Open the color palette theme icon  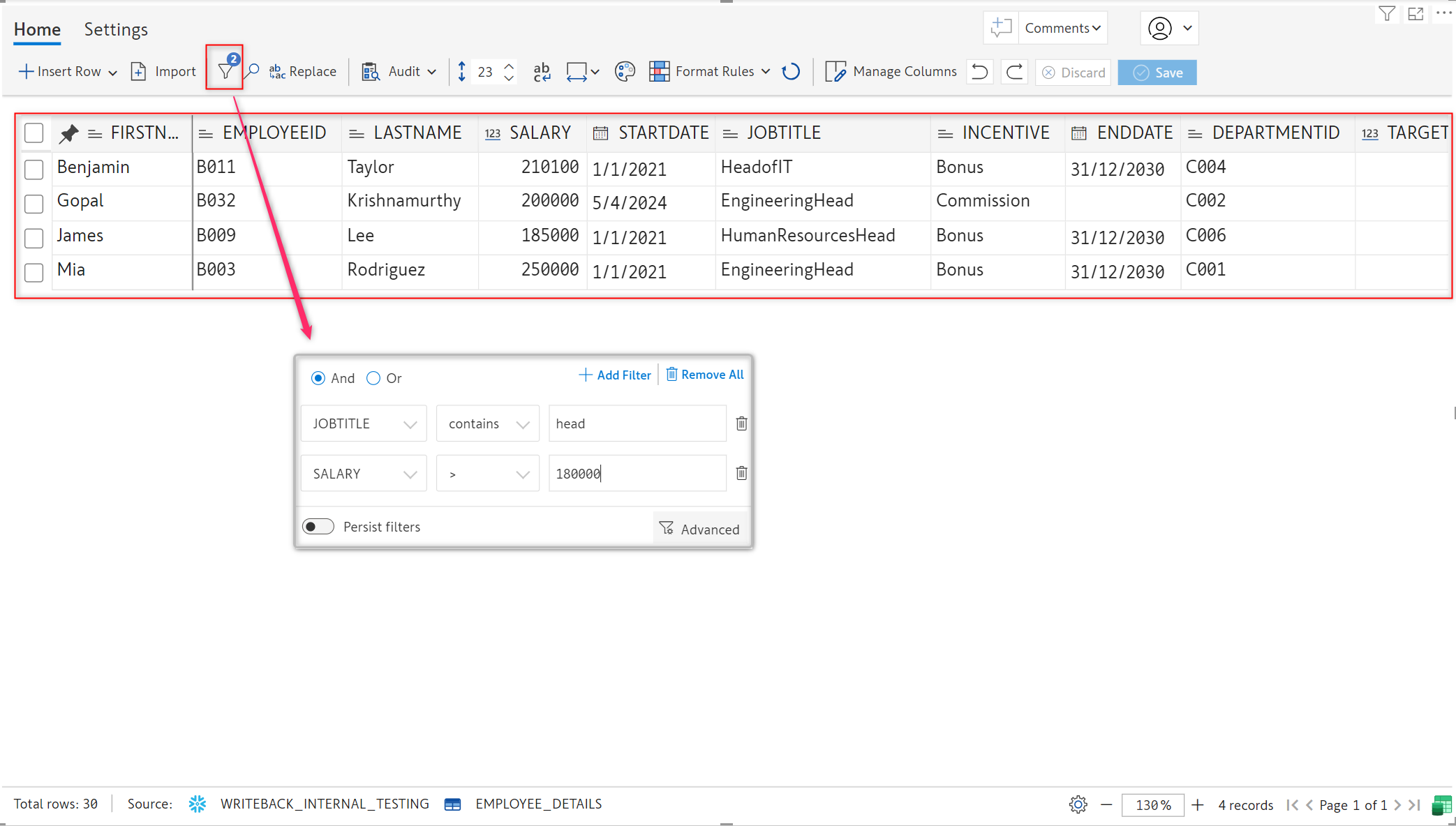pos(625,71)
